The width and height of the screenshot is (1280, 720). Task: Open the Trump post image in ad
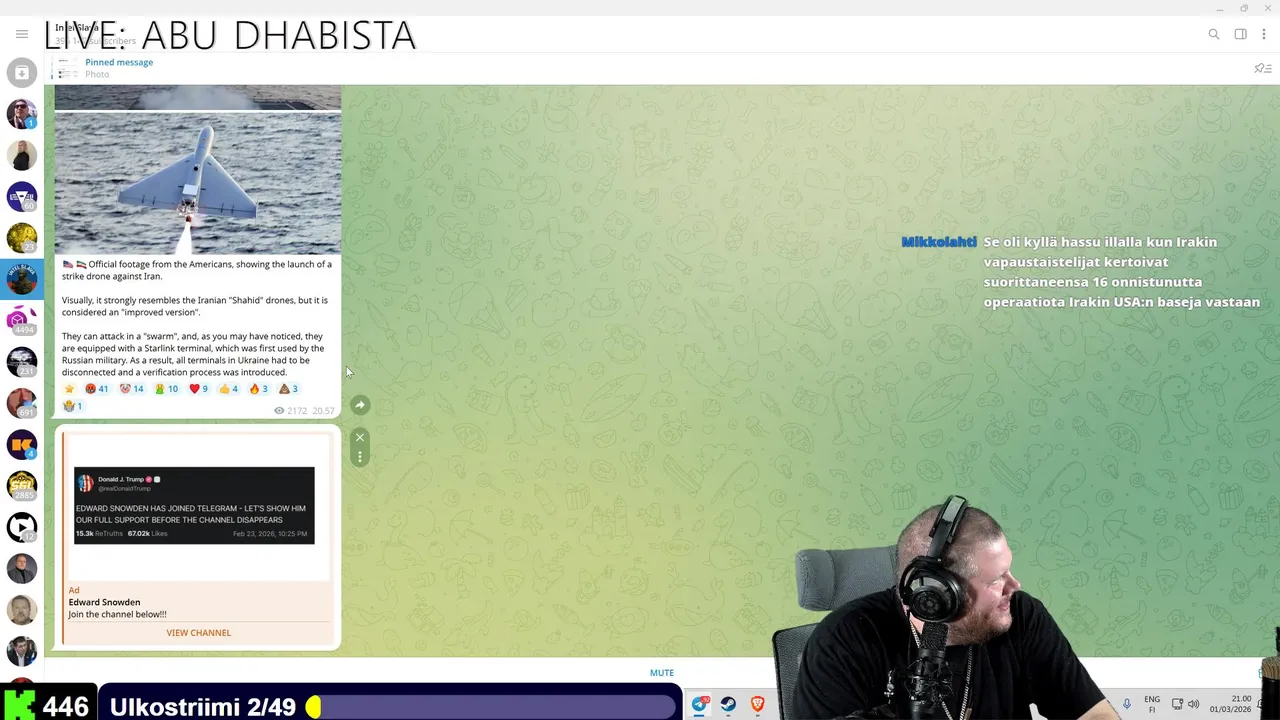pos(194,505)
